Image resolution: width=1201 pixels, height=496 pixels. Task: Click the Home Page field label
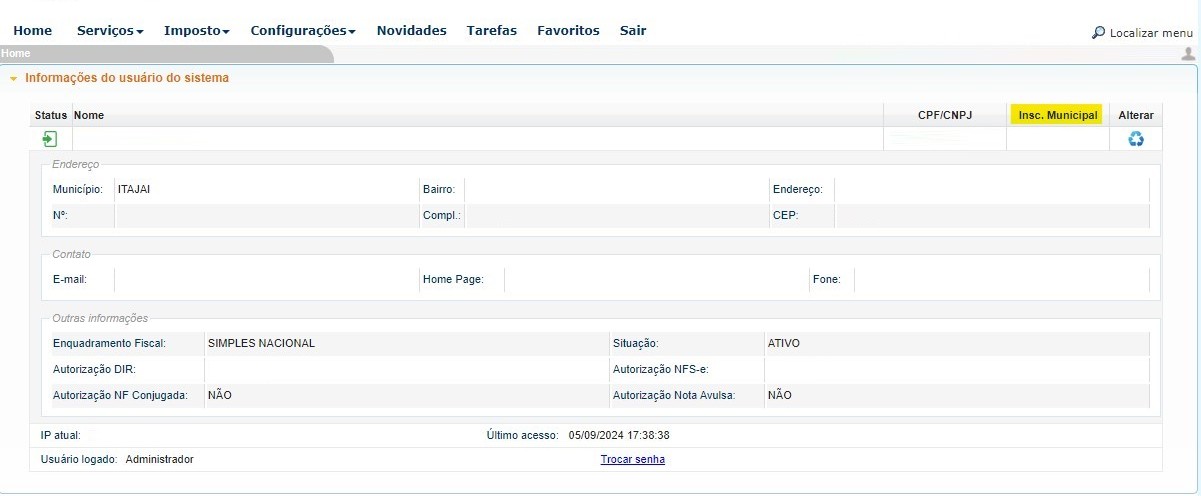pyautogui.click(x=453, y=279)
